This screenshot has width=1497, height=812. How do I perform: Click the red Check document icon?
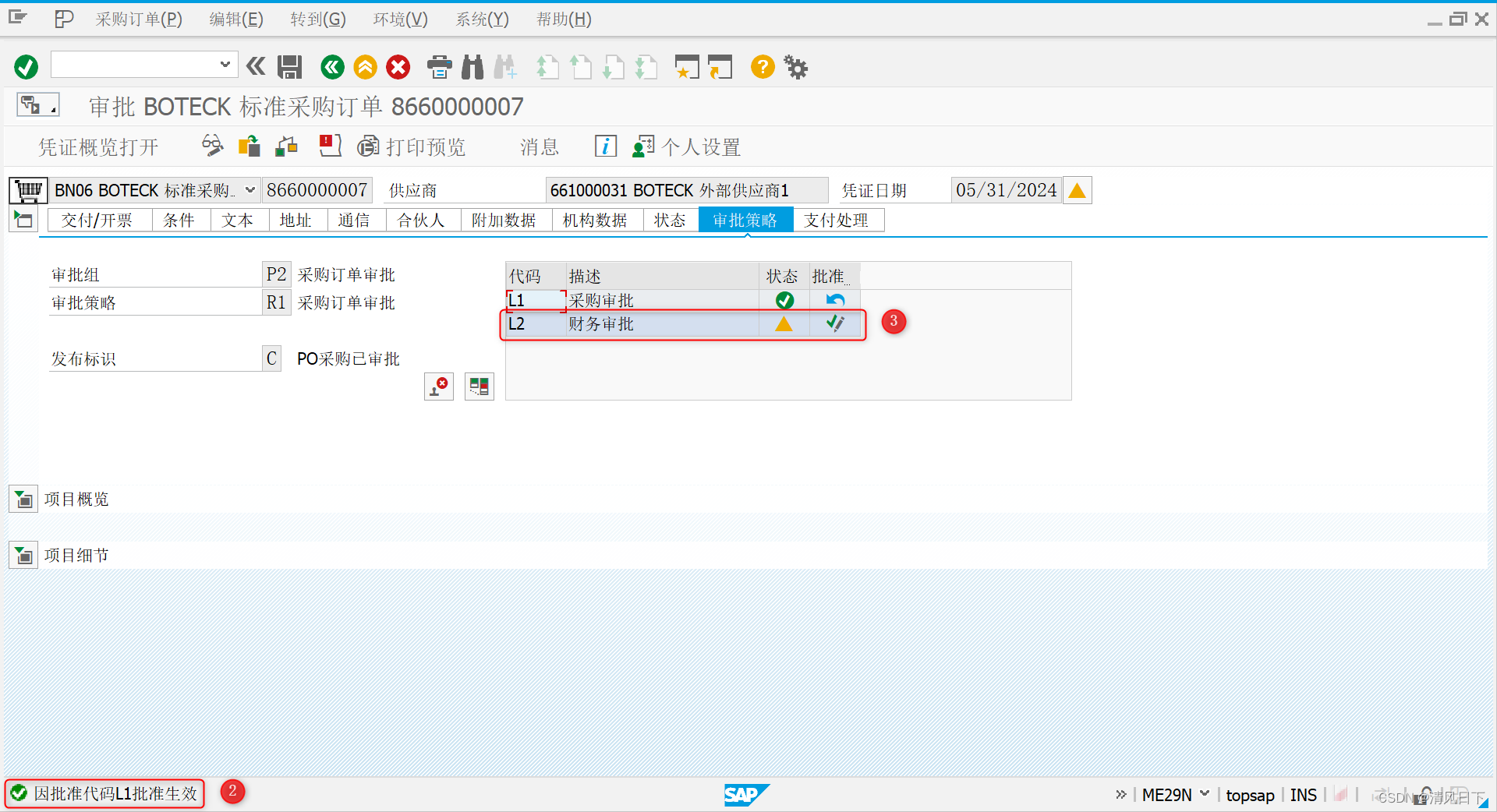point(331,146)
